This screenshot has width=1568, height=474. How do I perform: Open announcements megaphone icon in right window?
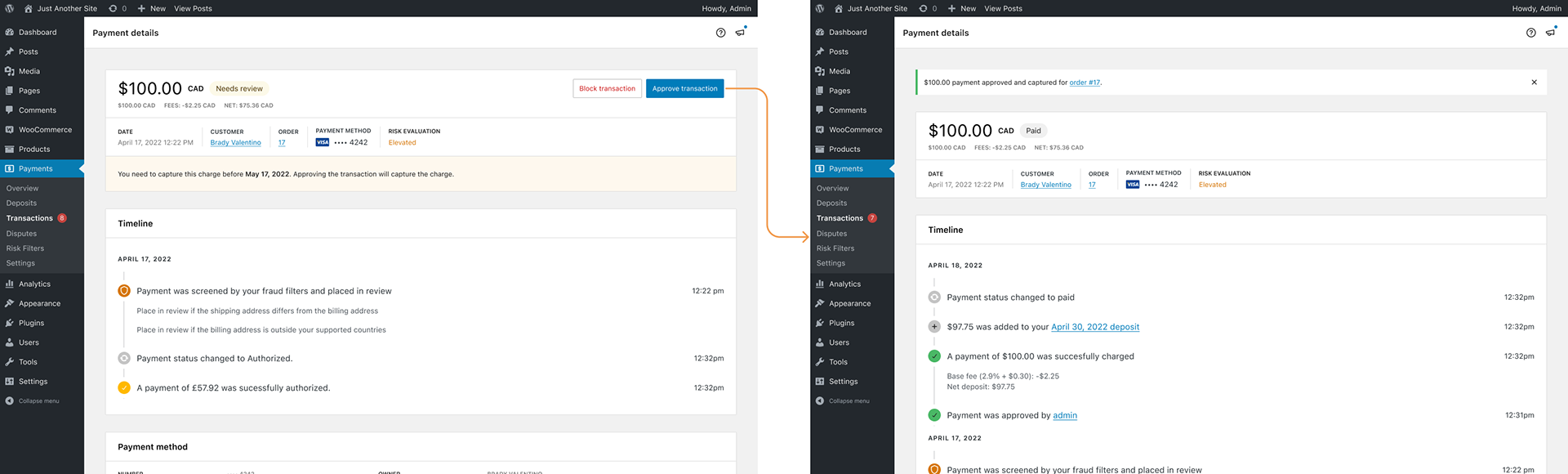pos(1550,33)
